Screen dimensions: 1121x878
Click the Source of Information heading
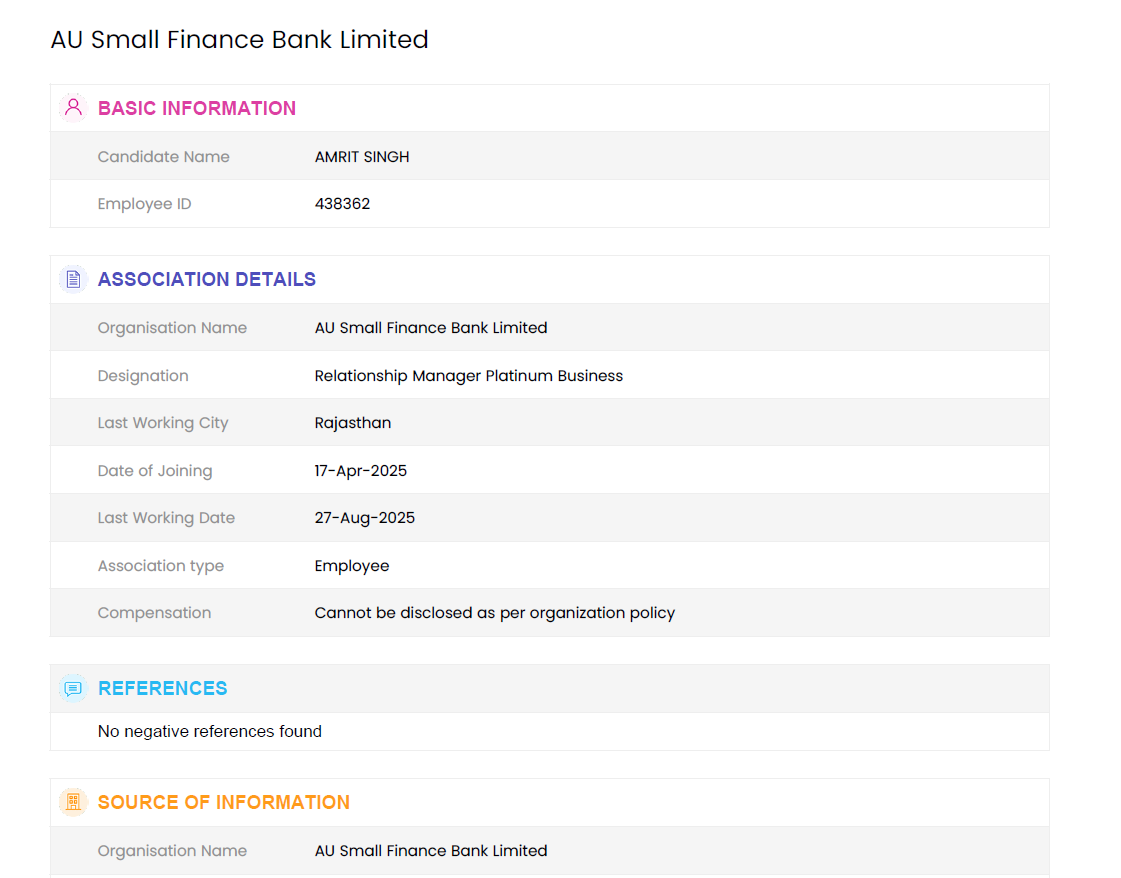coord(224,802)
